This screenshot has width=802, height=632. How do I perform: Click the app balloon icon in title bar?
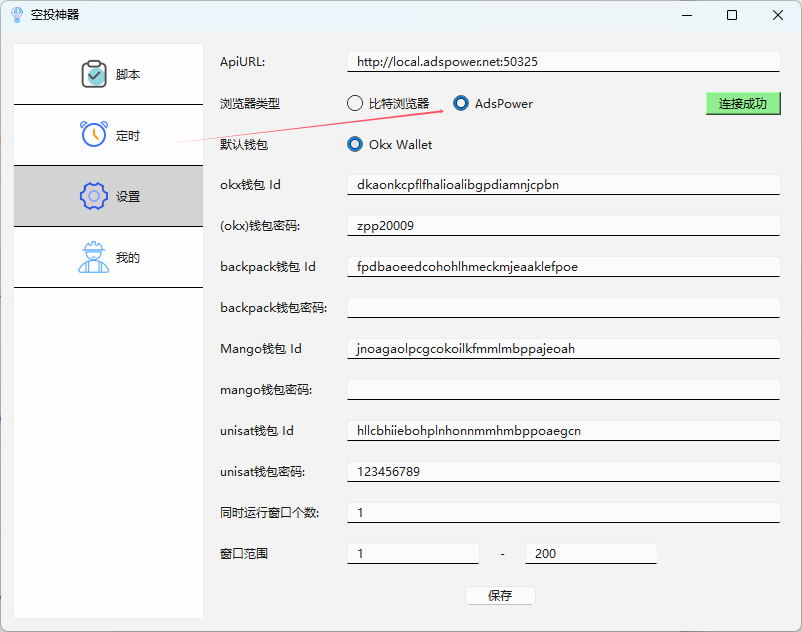16,15
